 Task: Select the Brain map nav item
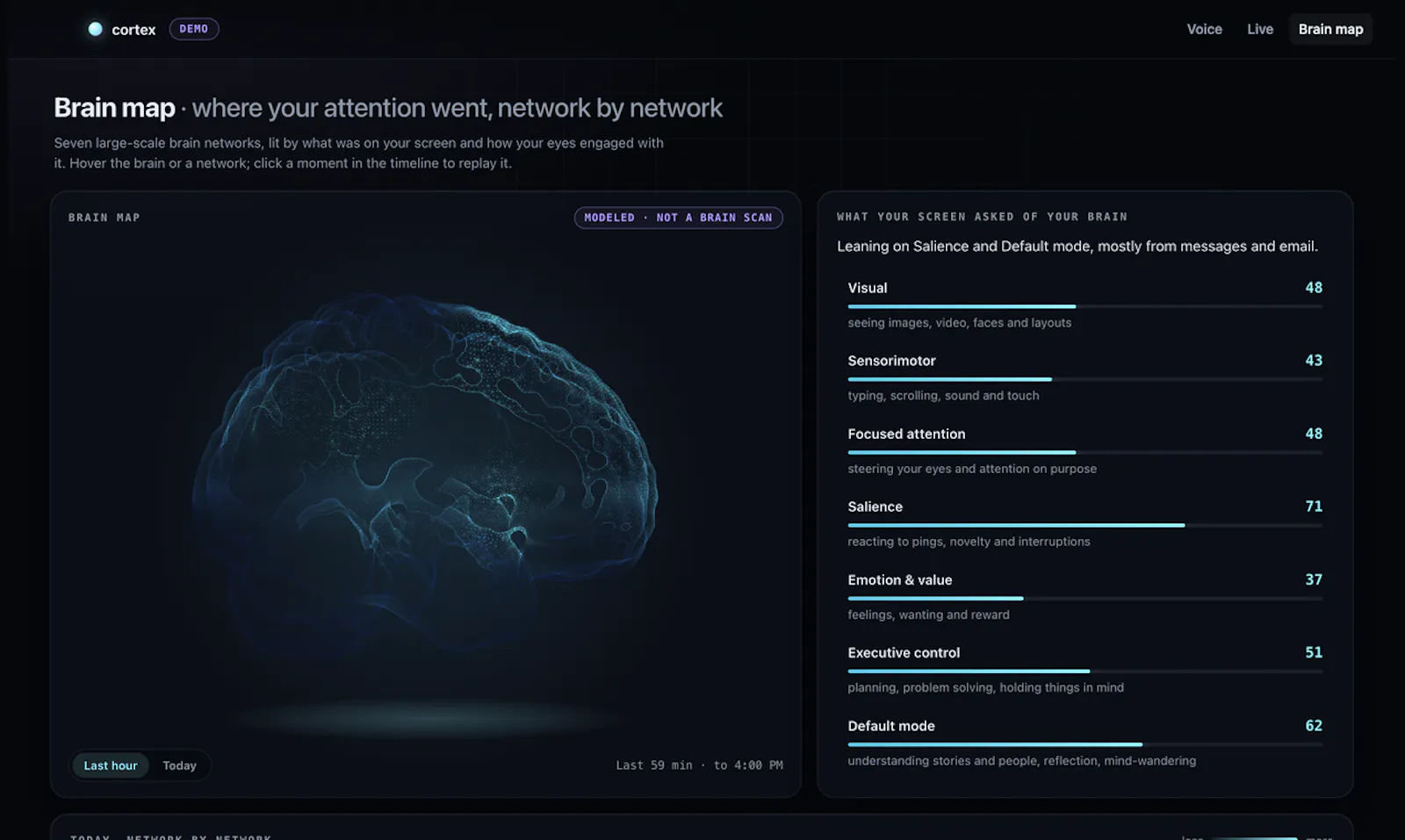1330,29
